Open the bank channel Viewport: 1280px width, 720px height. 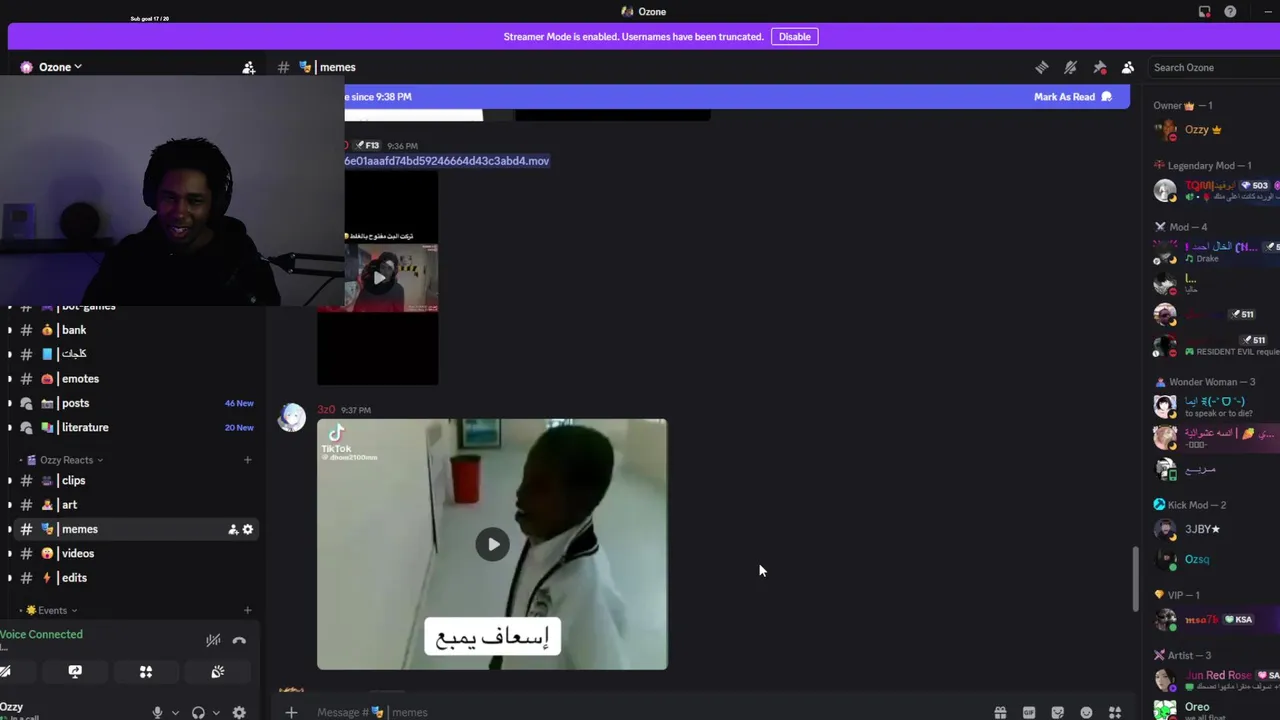[x=74, y=330]
